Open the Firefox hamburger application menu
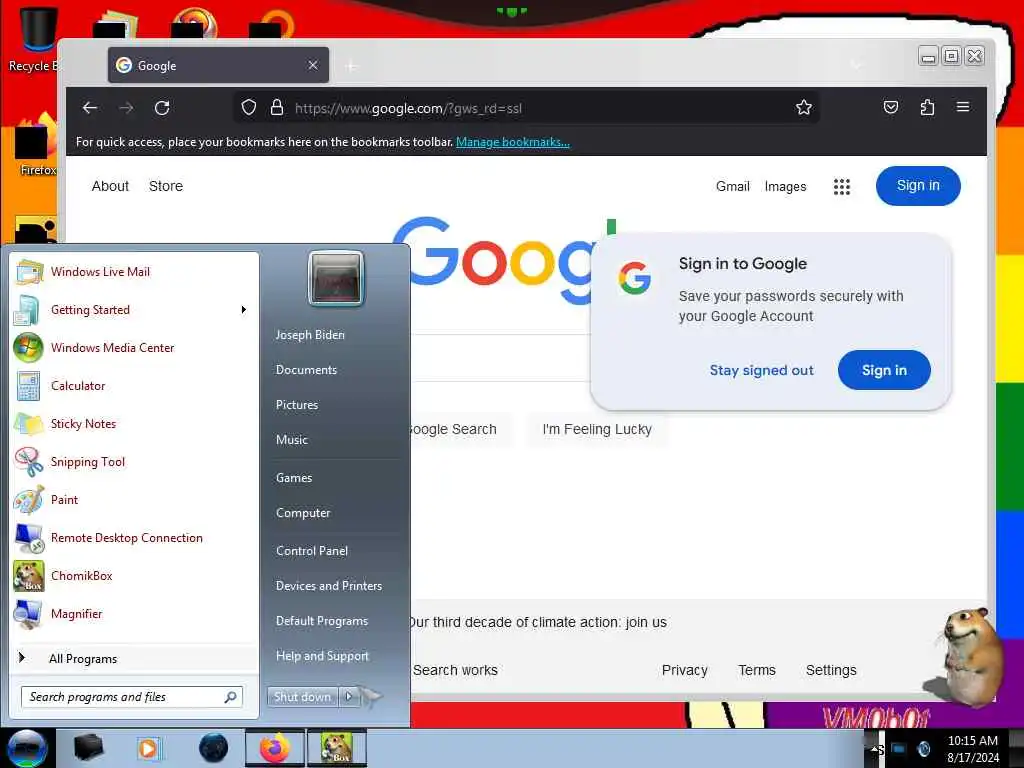This screenshot has width=1024, height=768. click(963, 107)
